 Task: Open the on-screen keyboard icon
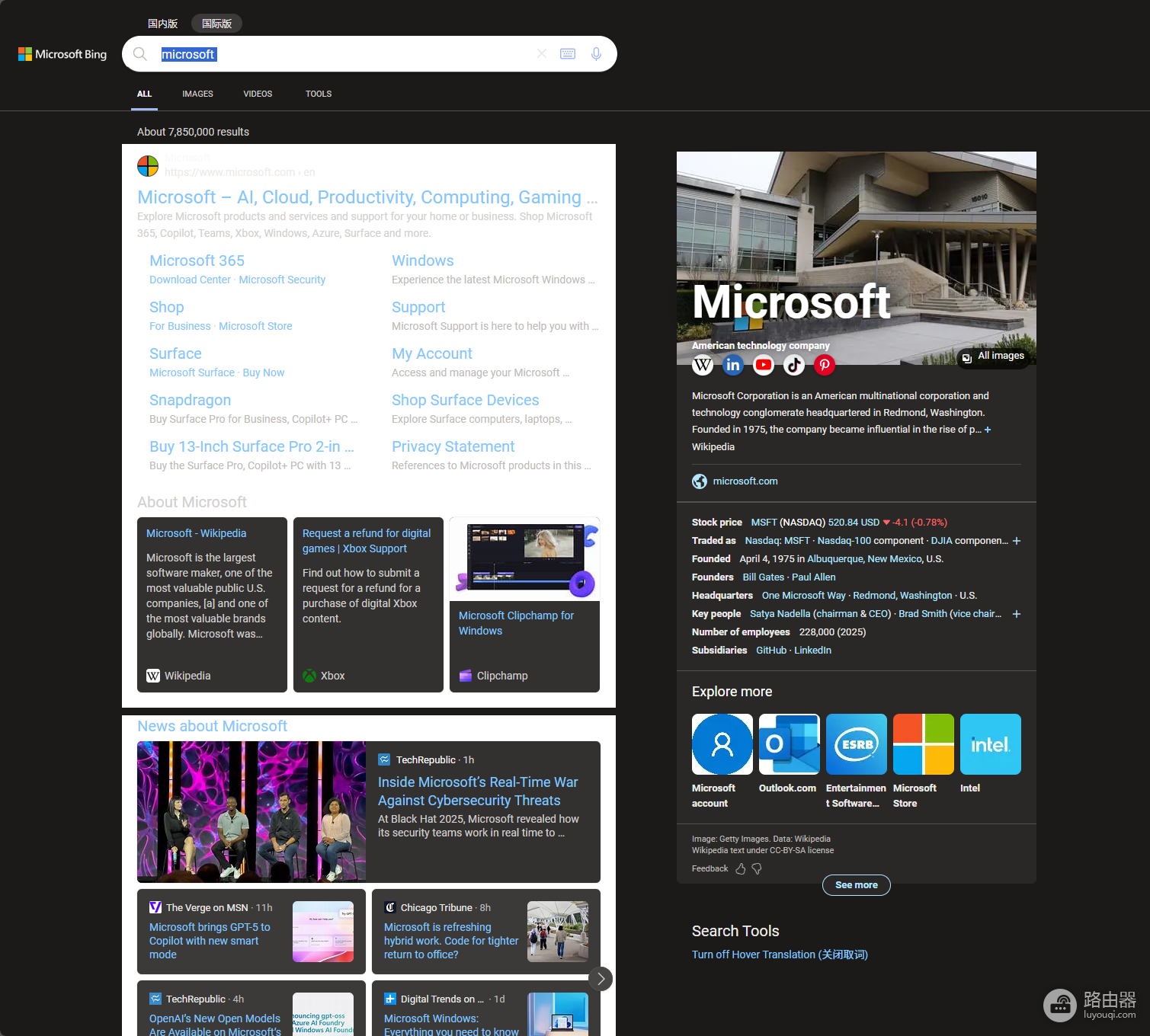[568, 54]
